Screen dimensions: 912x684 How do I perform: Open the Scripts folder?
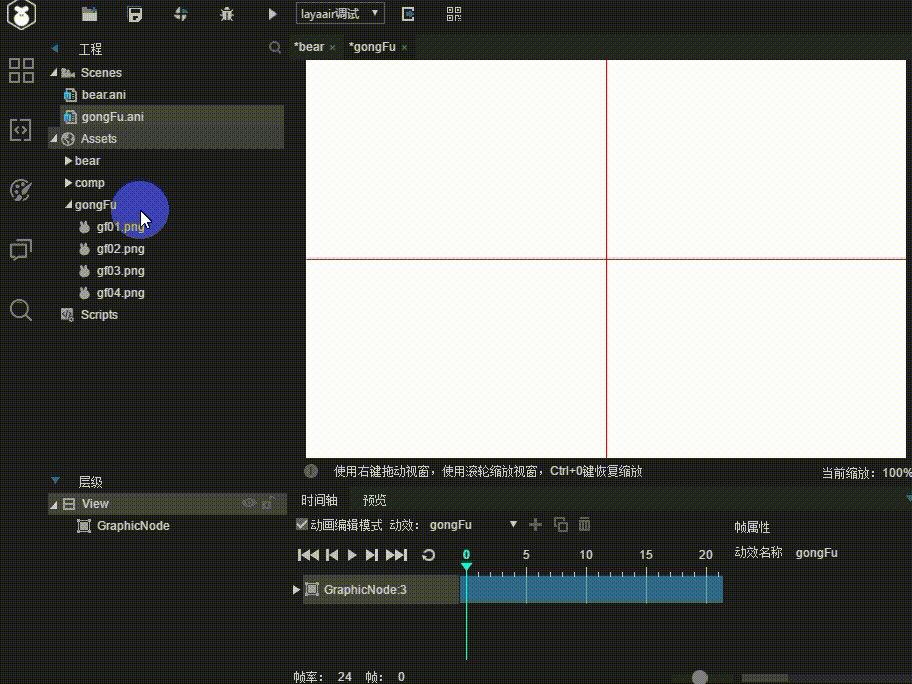click(99, 315)
